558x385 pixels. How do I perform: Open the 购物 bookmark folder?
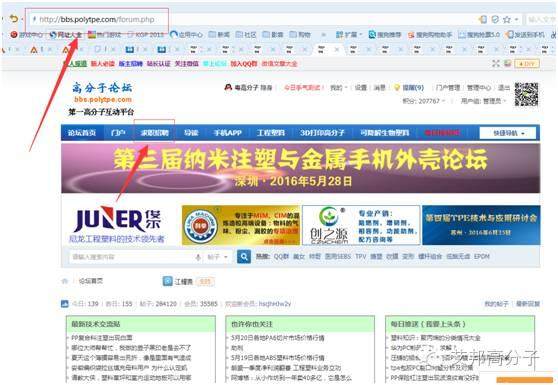[300, 35]
